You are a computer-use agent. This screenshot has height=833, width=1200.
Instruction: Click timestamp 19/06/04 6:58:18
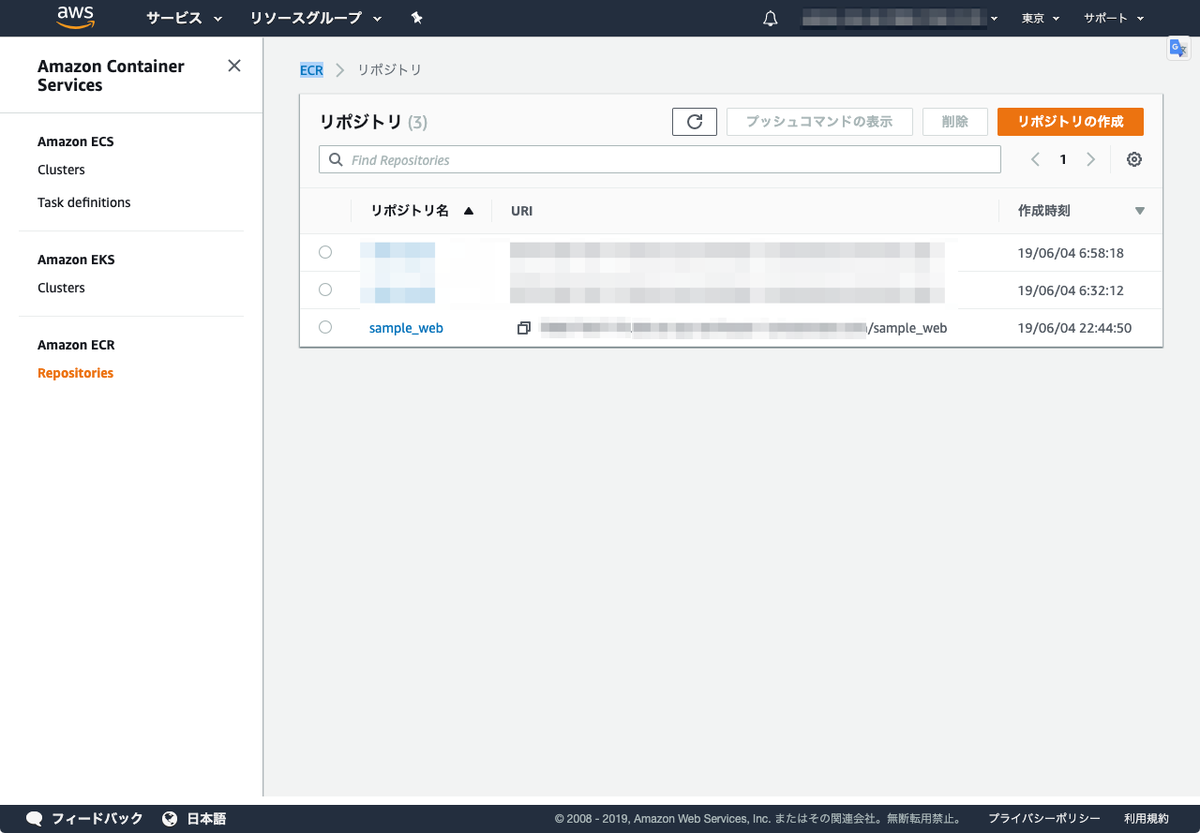point(1070,253)
